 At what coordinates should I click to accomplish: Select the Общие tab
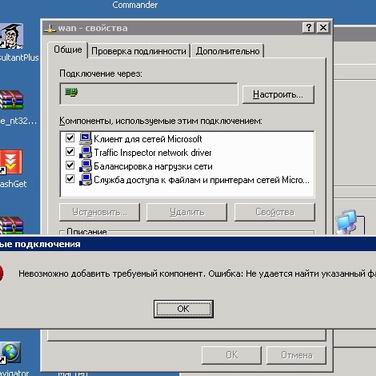pos(68,50)
